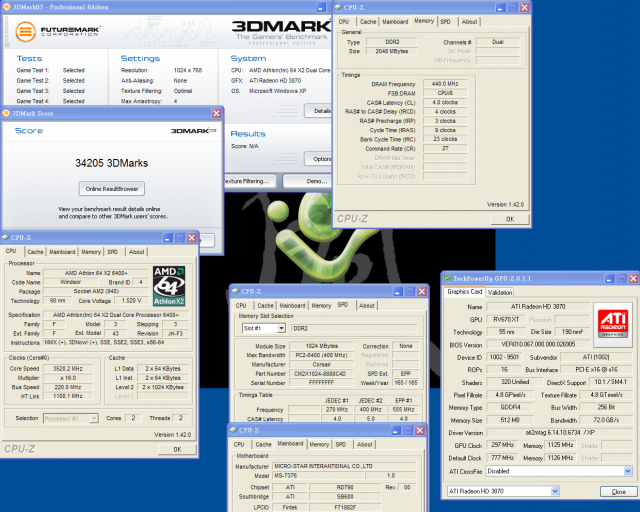
Task: Close the CPU-Z processor window
Action: pos(191,238)
